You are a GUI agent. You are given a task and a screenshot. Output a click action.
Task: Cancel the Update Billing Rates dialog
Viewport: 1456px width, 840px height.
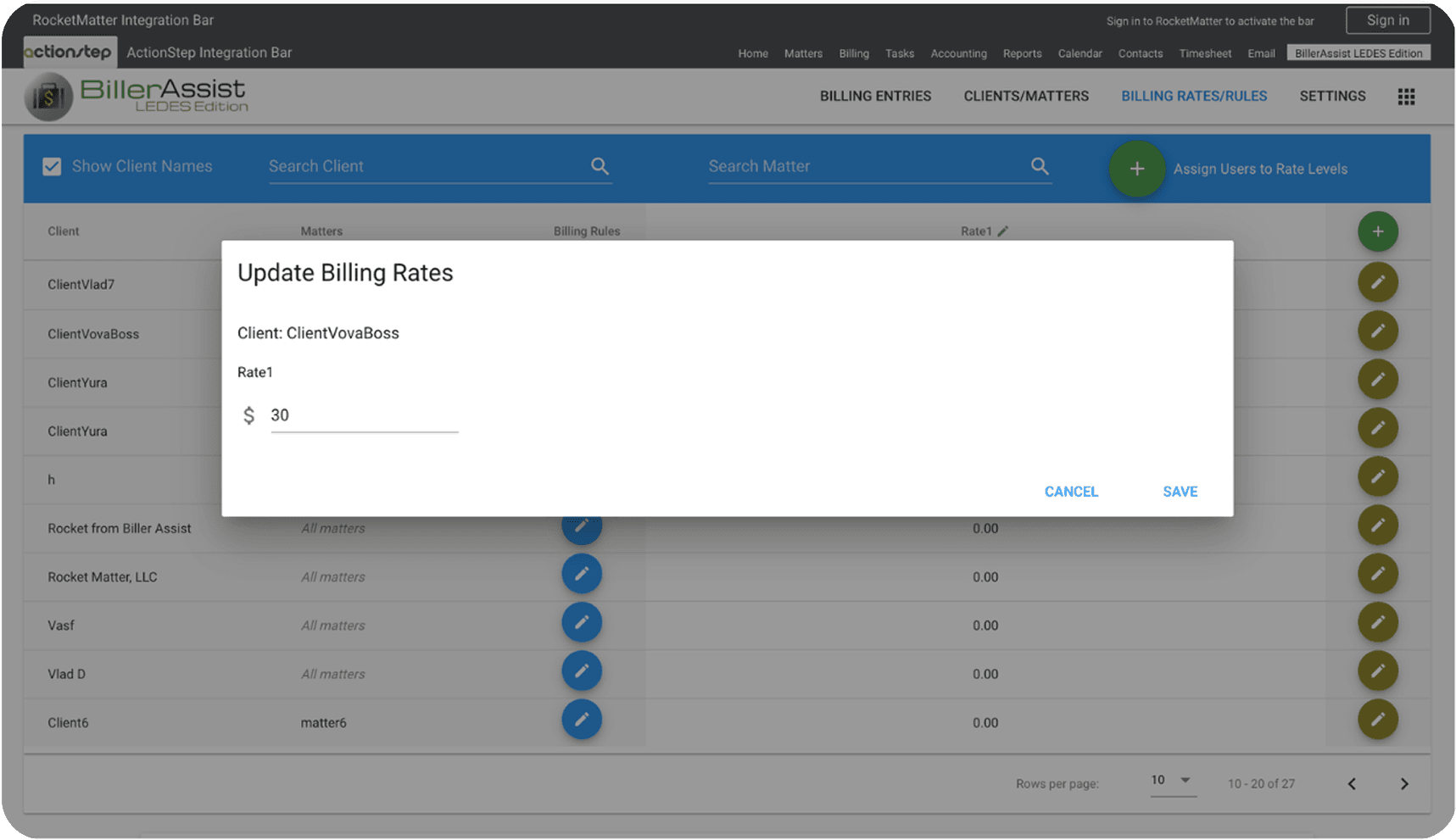click(x=1071, y=492)
